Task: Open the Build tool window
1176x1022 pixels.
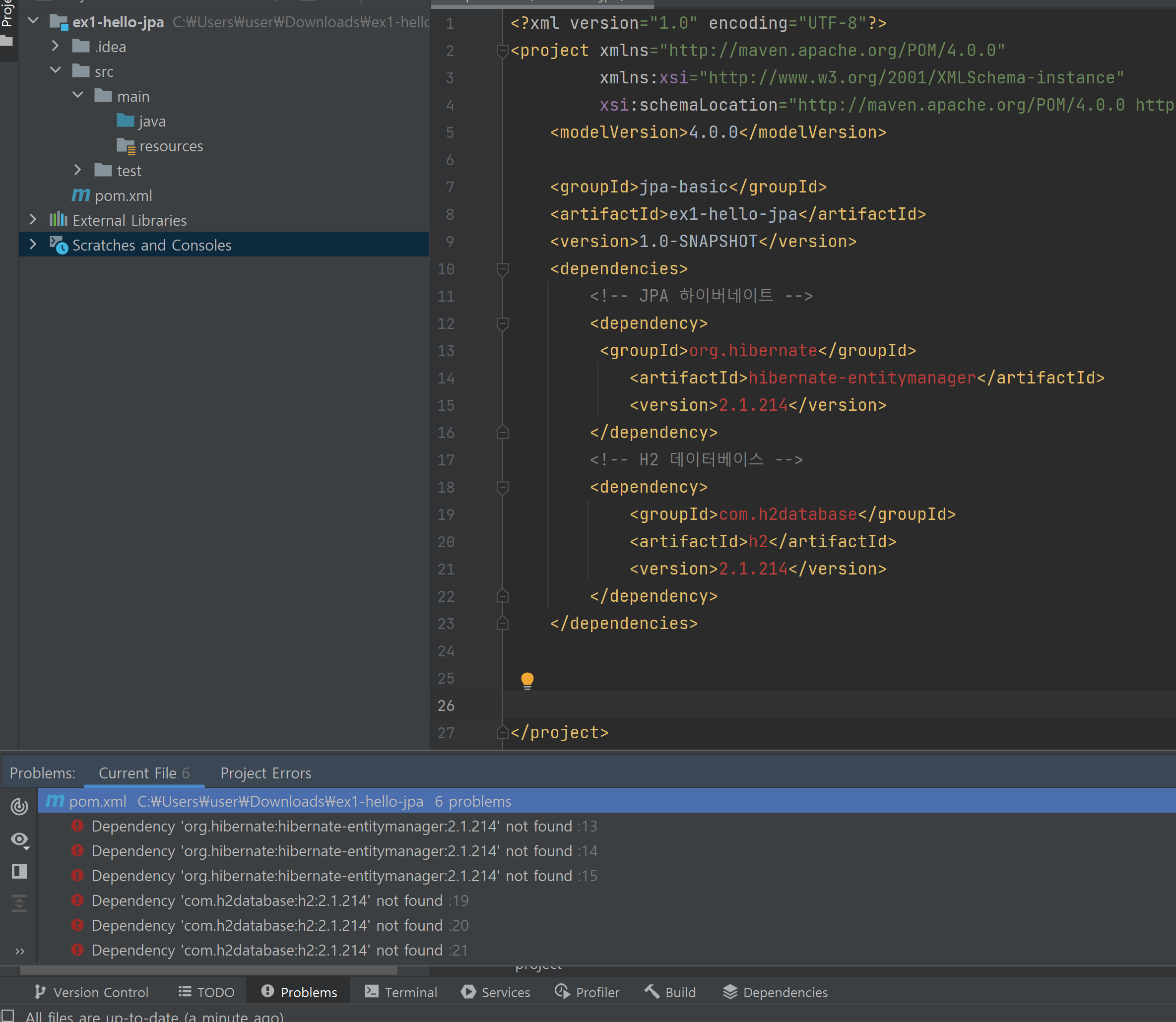Action: [670, 992]
